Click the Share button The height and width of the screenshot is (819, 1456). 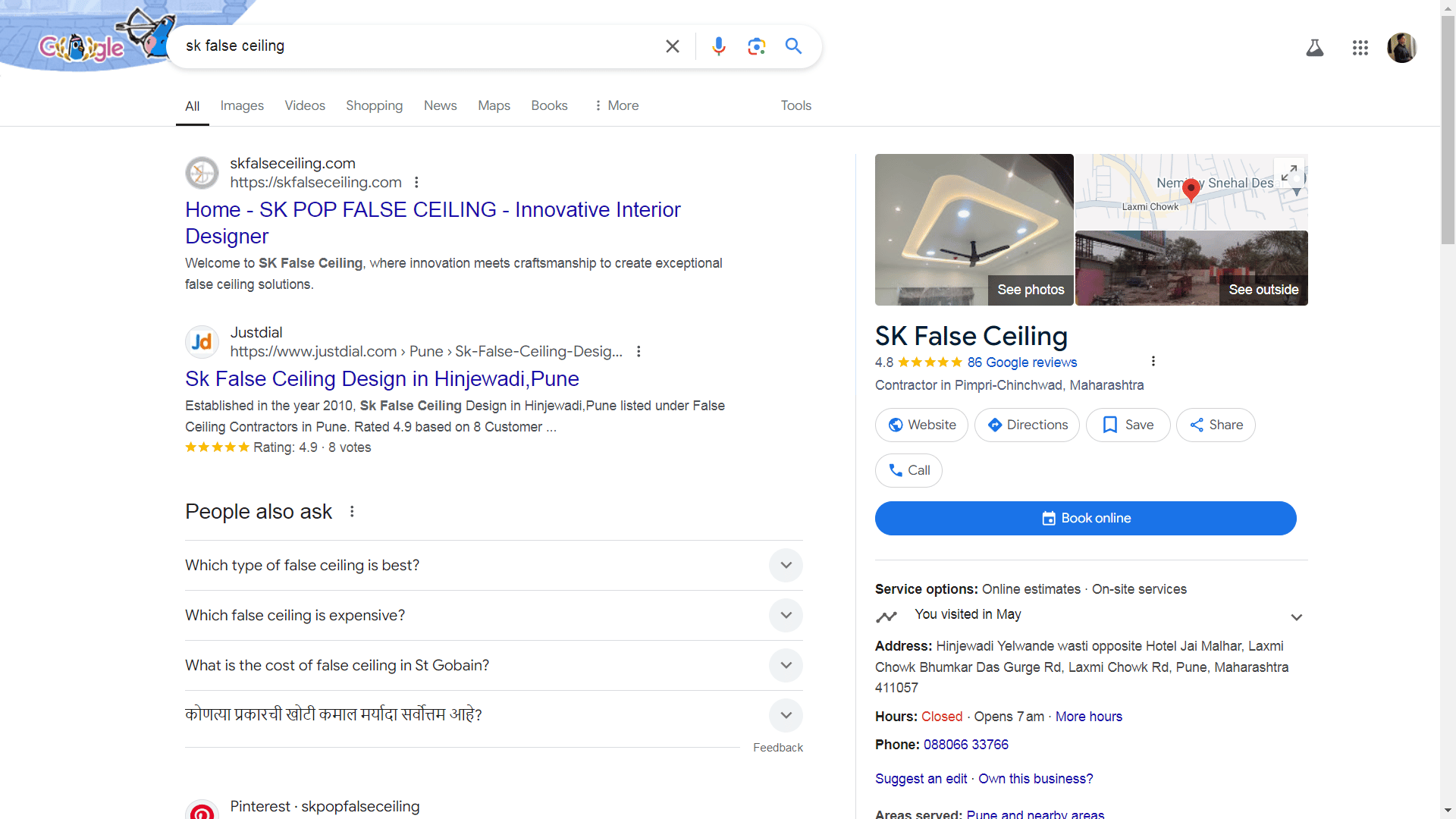[x=1216, y=425]
